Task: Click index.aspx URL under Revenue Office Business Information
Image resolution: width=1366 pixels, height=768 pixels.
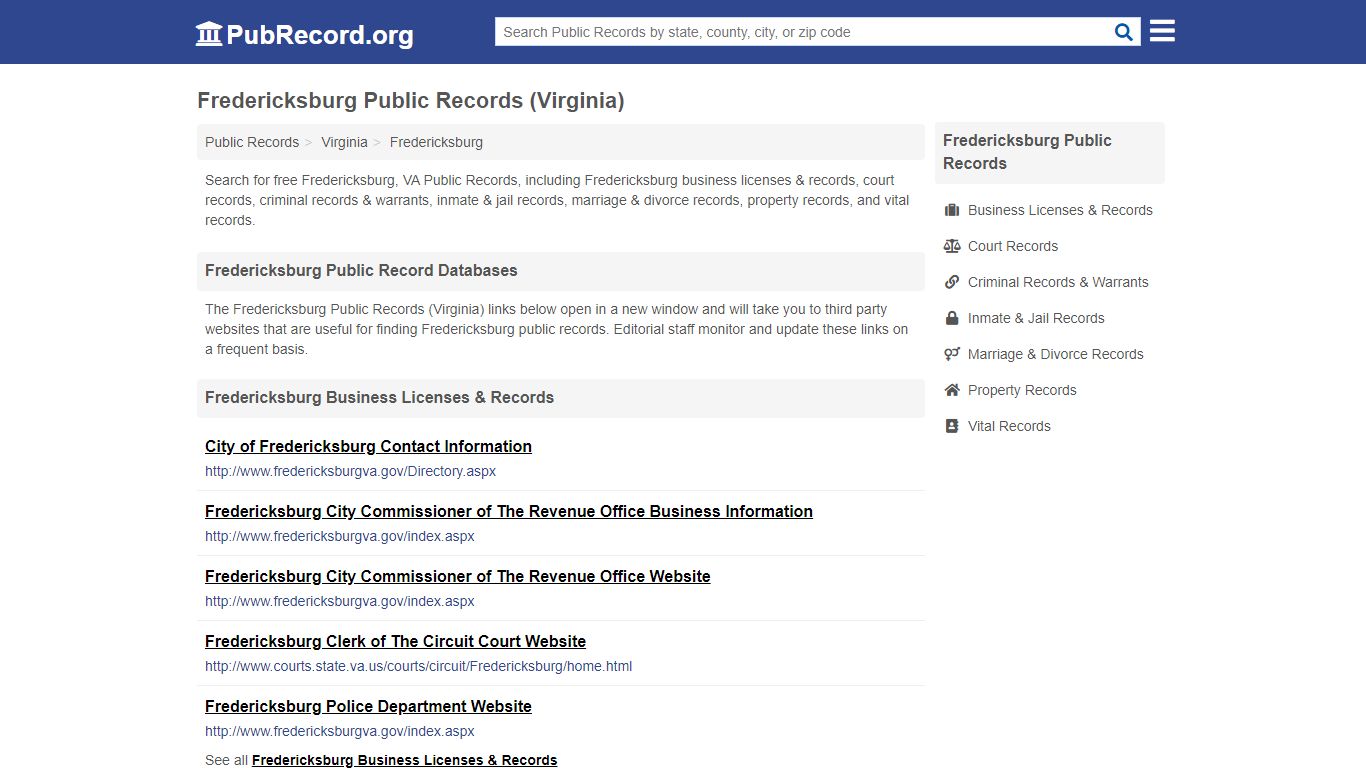Action: tap(340, 536)
